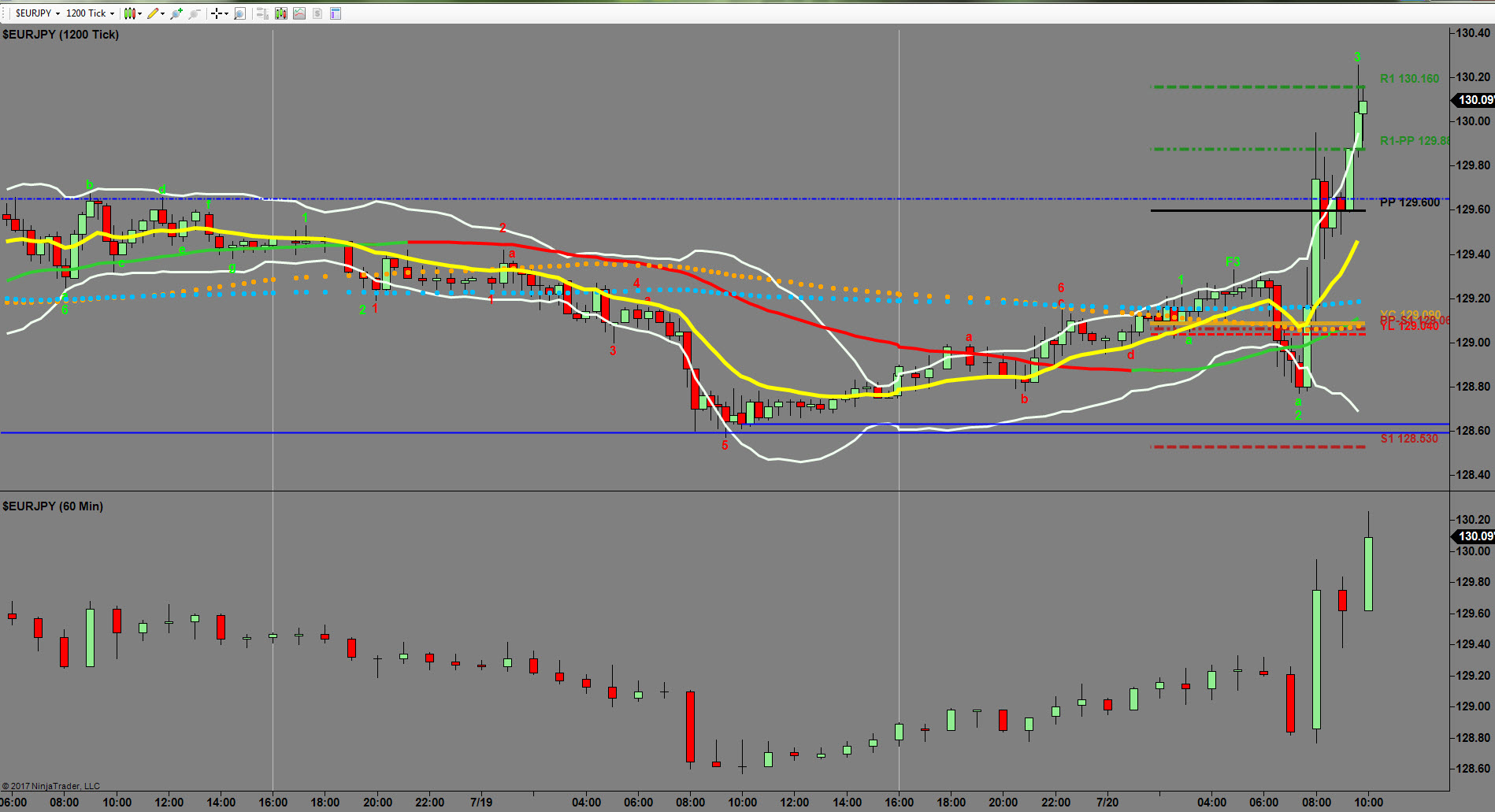Click the 128.40 price axis label
This screenshot has height=812, width=1495.
point(1473,475)
